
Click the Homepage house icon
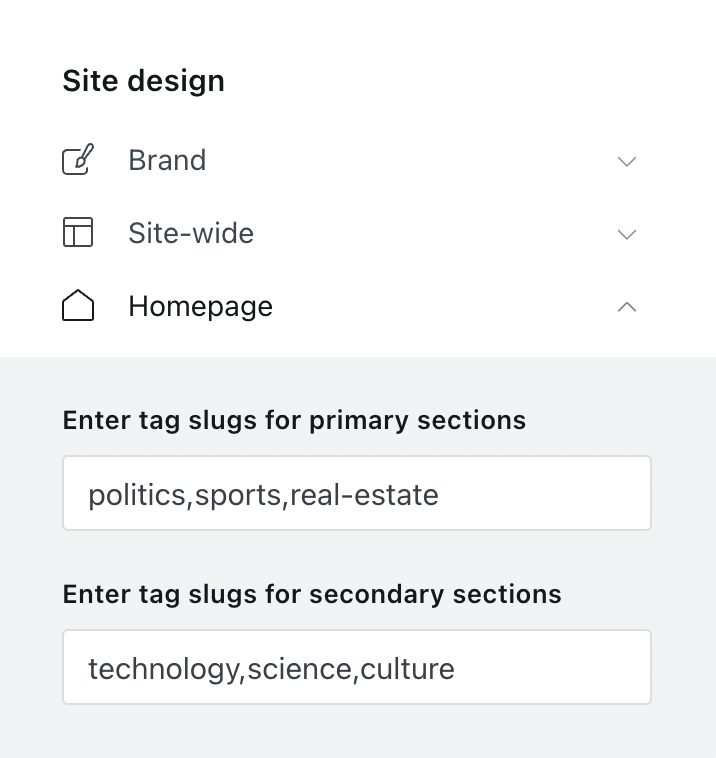point(78,306)
